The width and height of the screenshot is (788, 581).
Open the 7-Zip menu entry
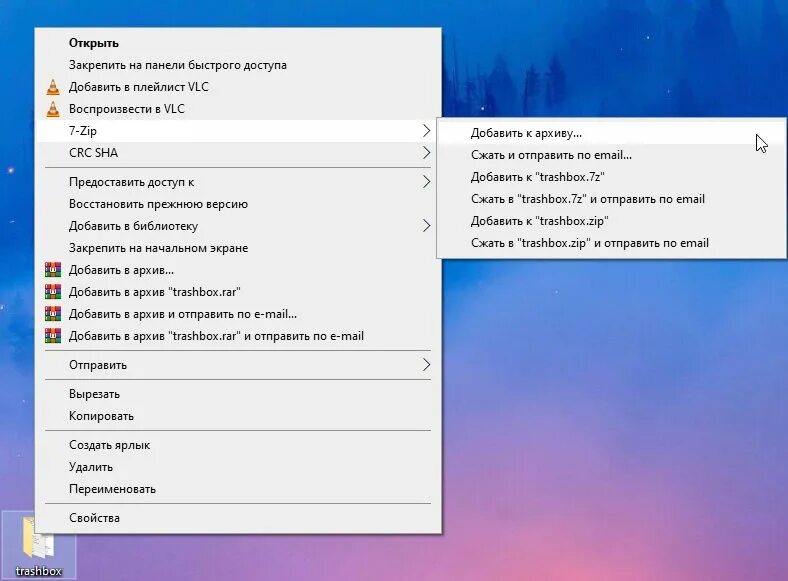[238, 131]
